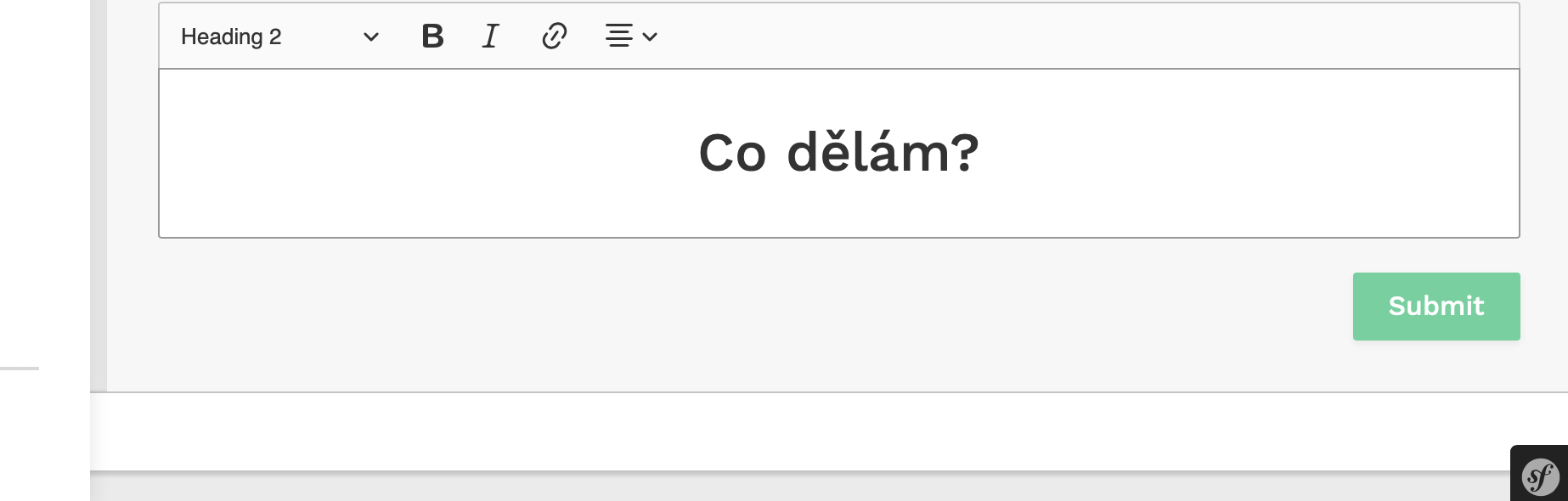Open the text alignment picker icon
The width and height of the screenshot is (1568, 501).
(630, 37)
